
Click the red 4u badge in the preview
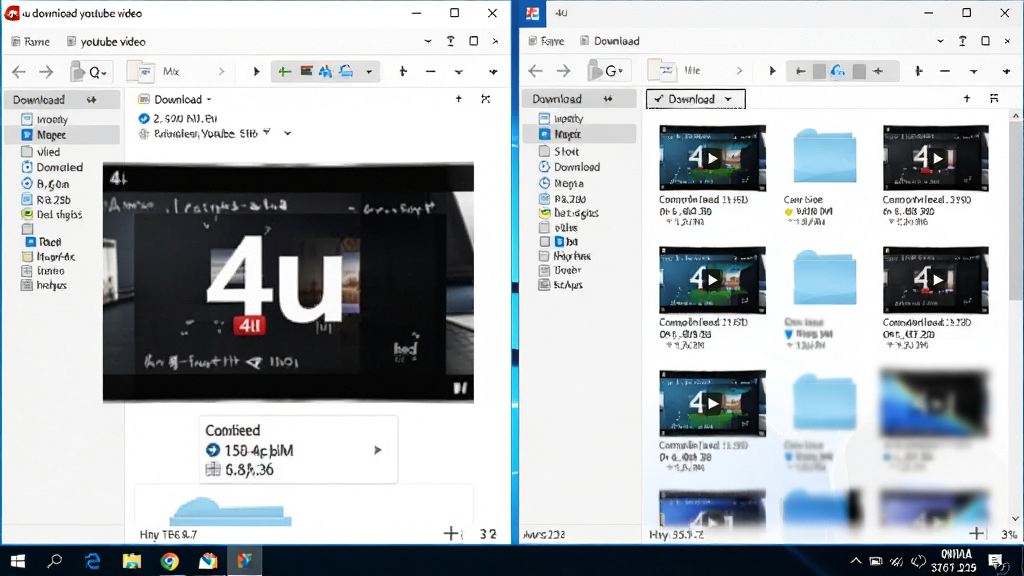click(249, 325)
